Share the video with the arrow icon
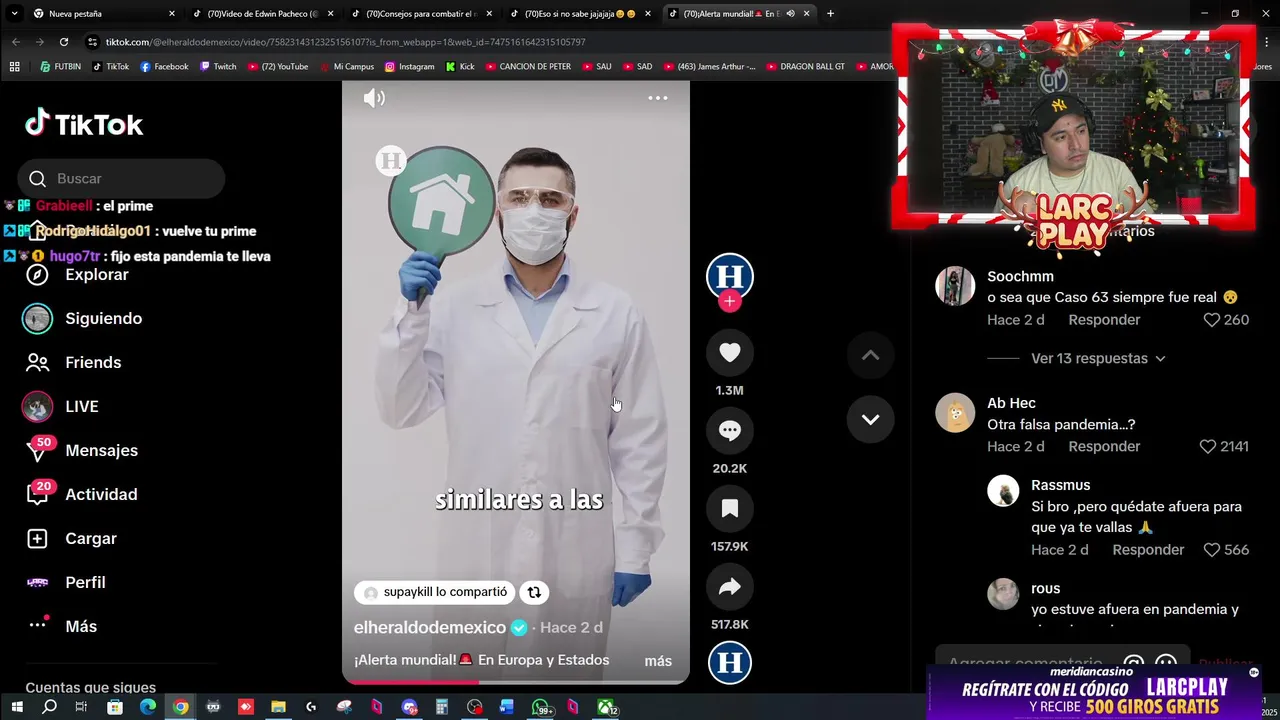1280x720 pixels. (x=730, y=587)
